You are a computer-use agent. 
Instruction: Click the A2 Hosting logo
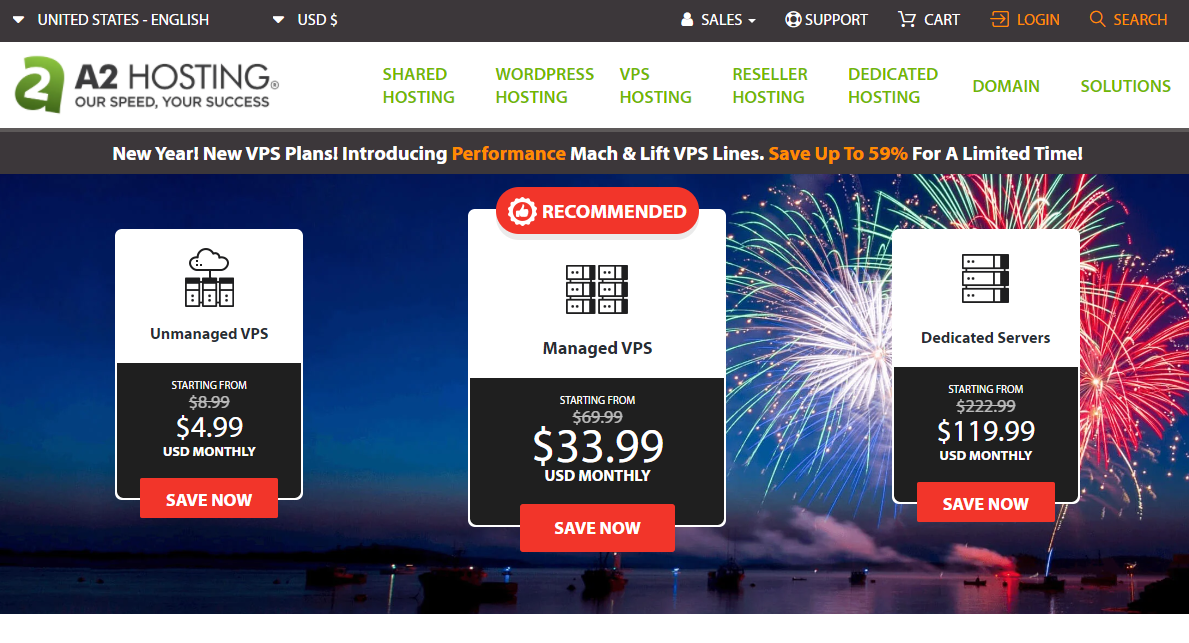point(147,85)
